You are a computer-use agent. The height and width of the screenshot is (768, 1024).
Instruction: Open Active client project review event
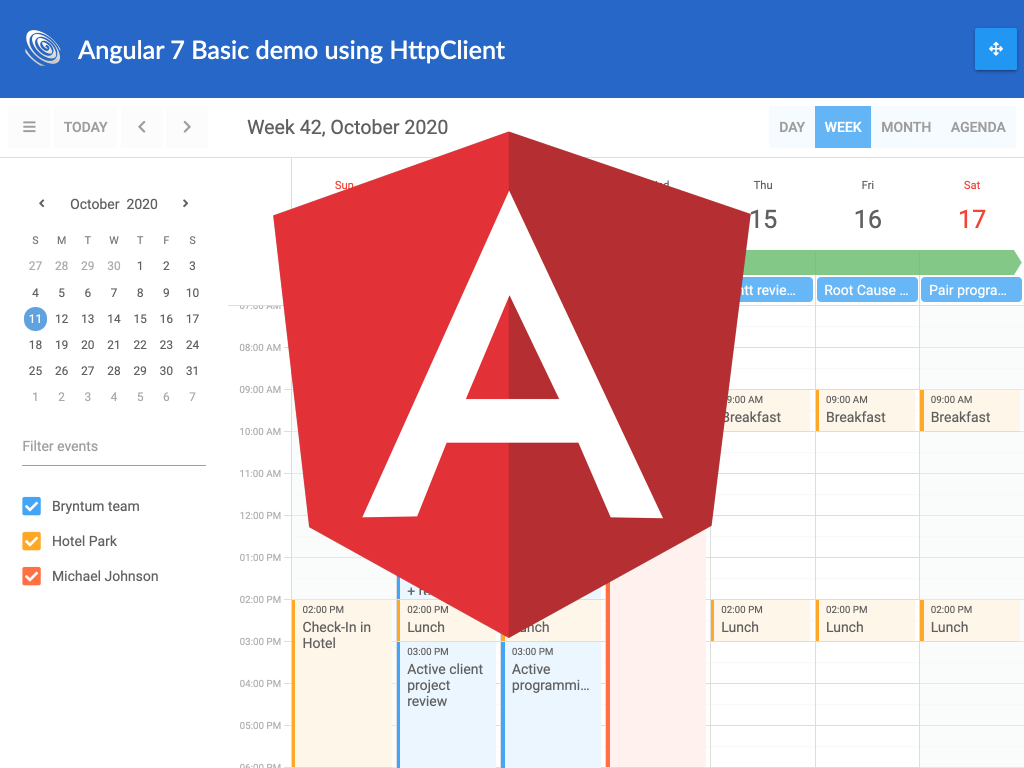click(x=448, y=704)
